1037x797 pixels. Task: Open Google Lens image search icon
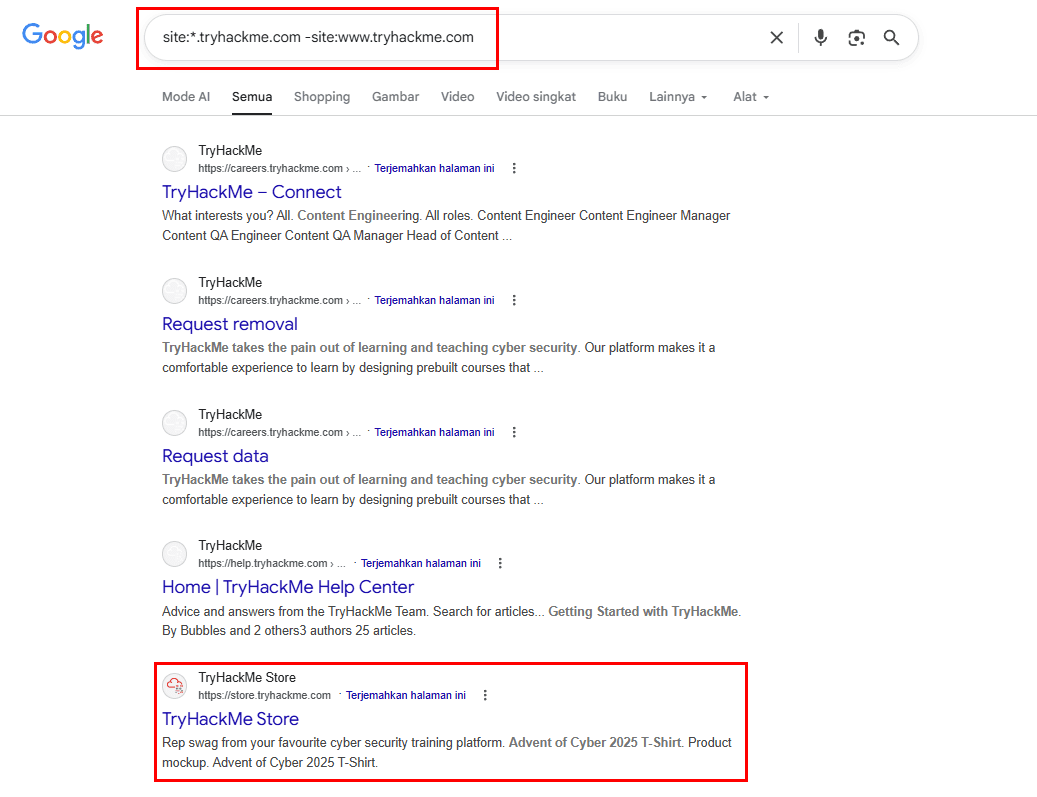tap(856, 38)
